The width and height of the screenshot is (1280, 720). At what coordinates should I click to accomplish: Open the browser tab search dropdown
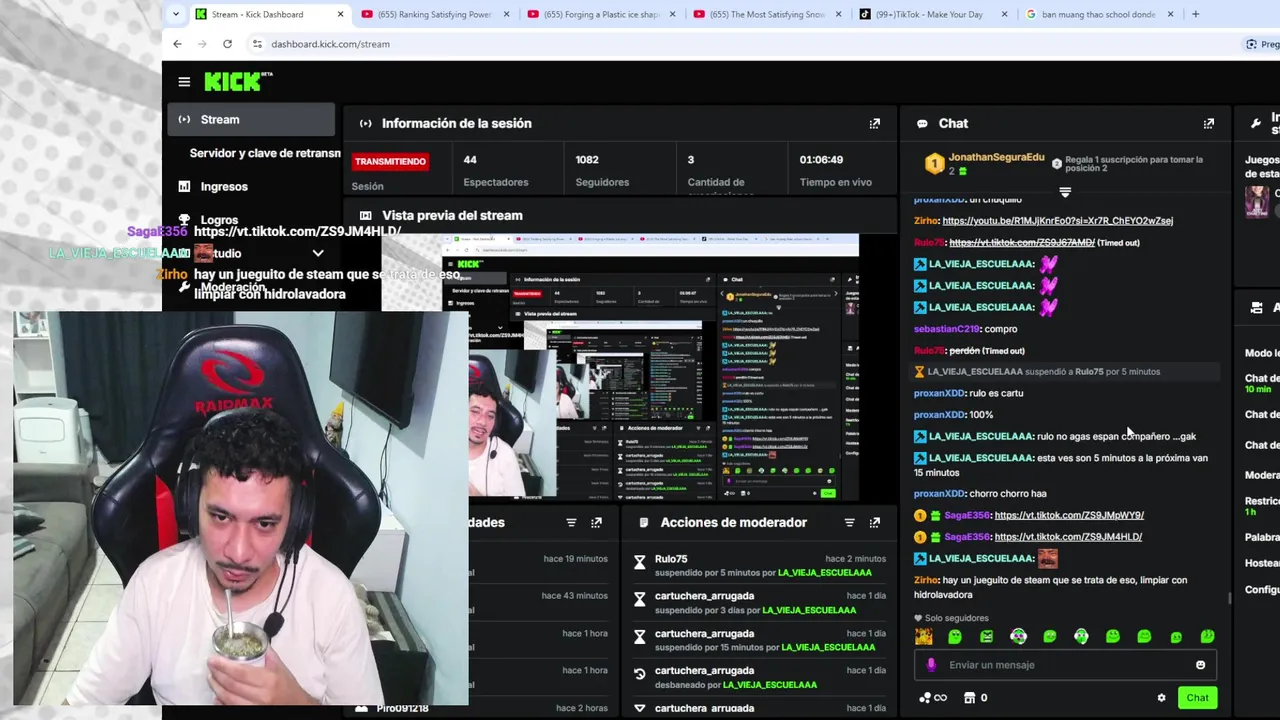(x=176, y=14)
